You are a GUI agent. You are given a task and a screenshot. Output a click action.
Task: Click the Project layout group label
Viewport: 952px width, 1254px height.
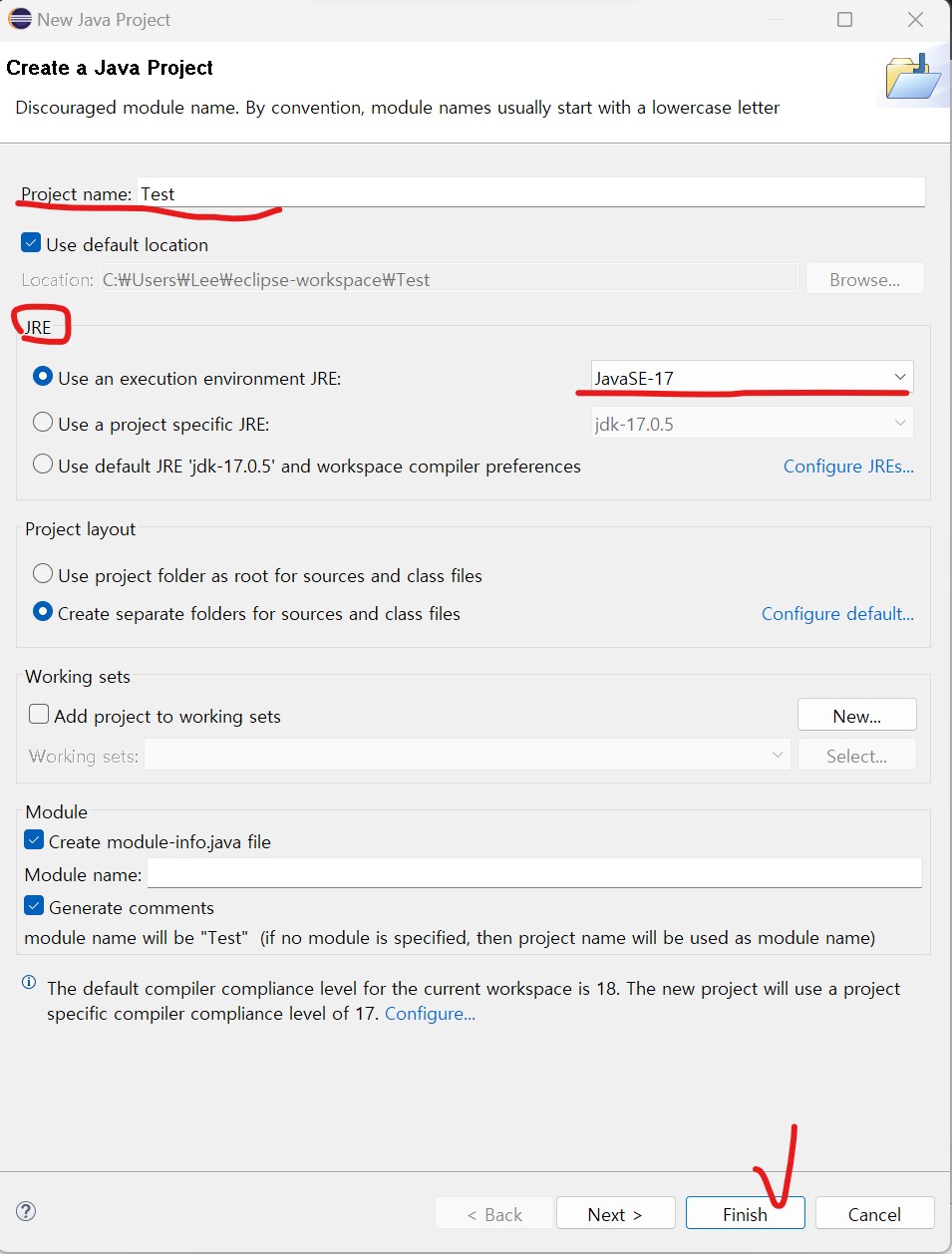tap(81, 528)
